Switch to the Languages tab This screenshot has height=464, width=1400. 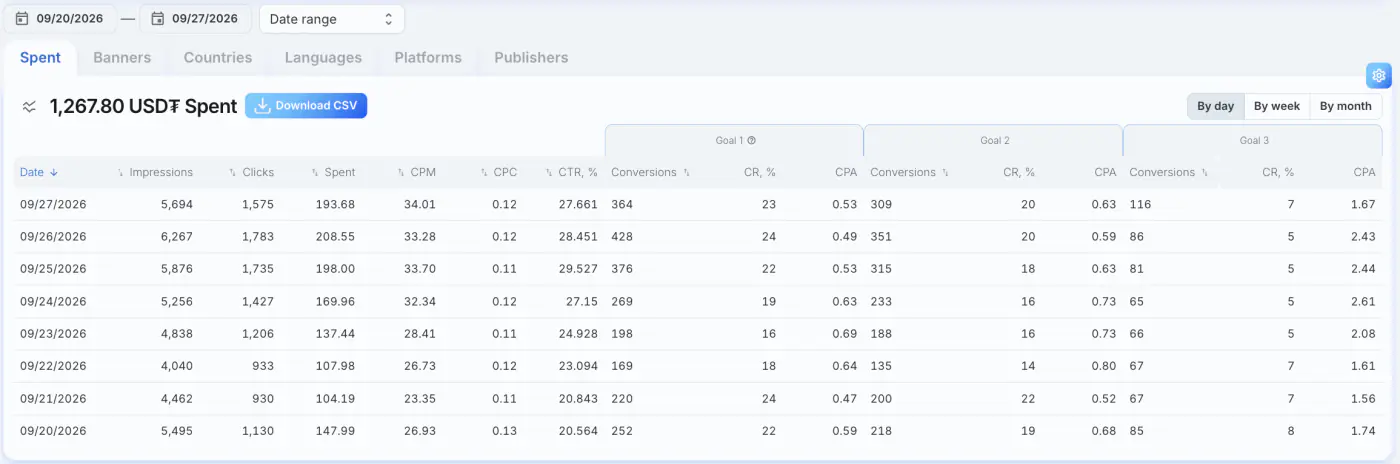323,58
